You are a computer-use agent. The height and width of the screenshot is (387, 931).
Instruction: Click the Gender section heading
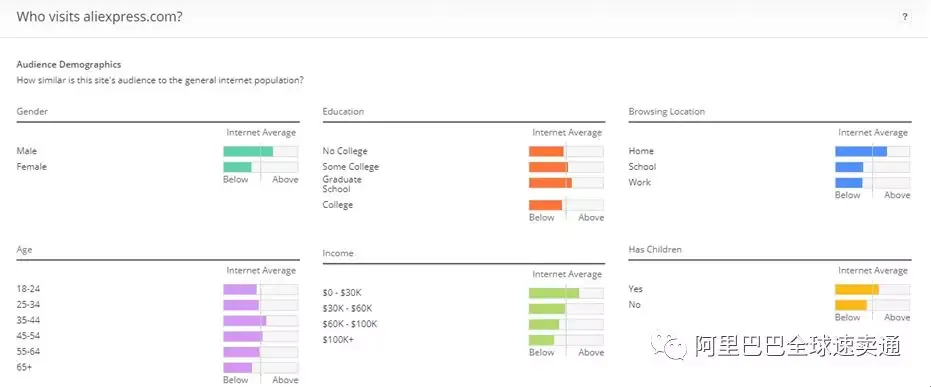[x=32, y=112]
